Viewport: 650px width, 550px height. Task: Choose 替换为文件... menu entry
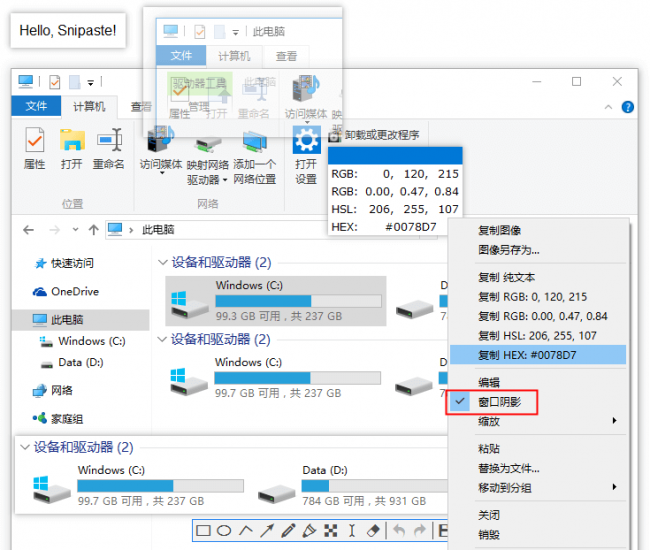point(538,468)
